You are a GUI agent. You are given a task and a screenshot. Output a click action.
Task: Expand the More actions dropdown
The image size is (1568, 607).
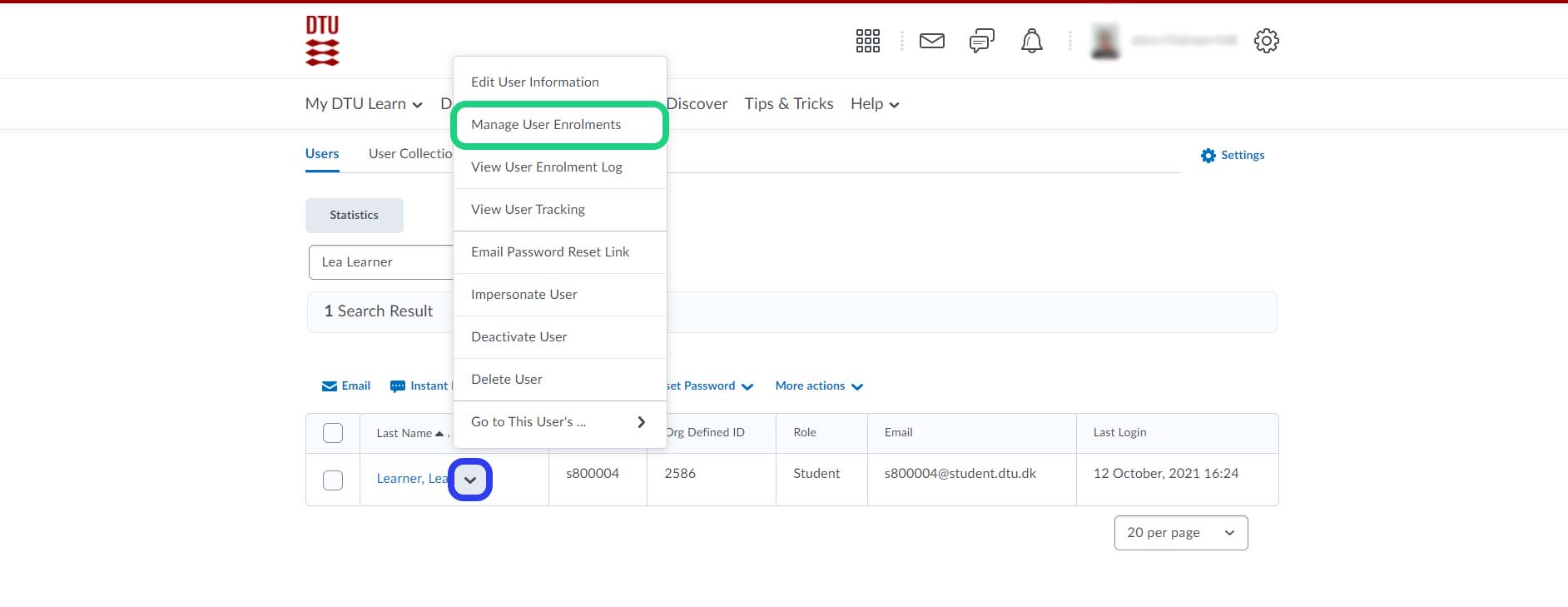(819, 386)
